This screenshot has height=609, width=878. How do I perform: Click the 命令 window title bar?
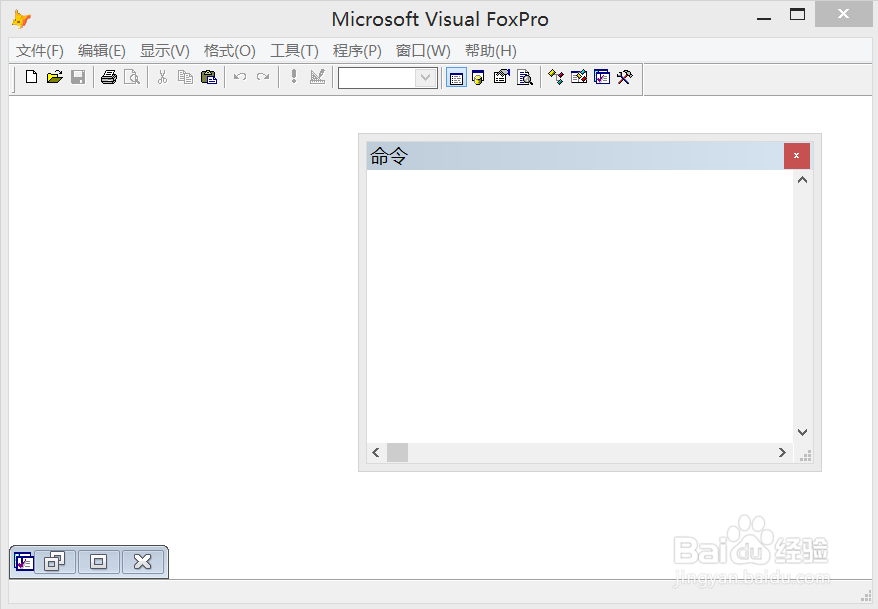point(575,156)
